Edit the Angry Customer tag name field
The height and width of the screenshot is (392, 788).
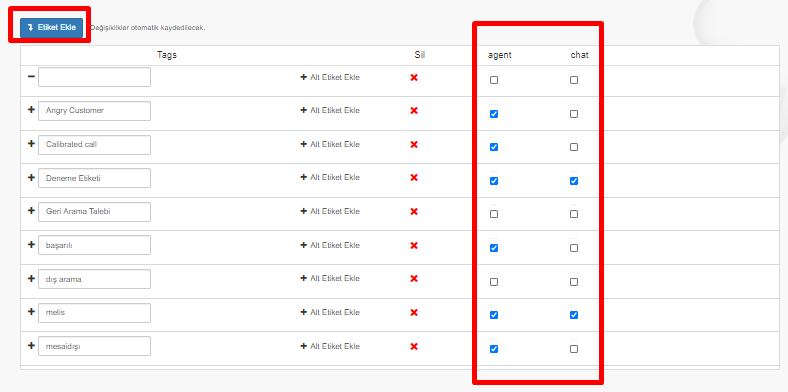[94, 111]
